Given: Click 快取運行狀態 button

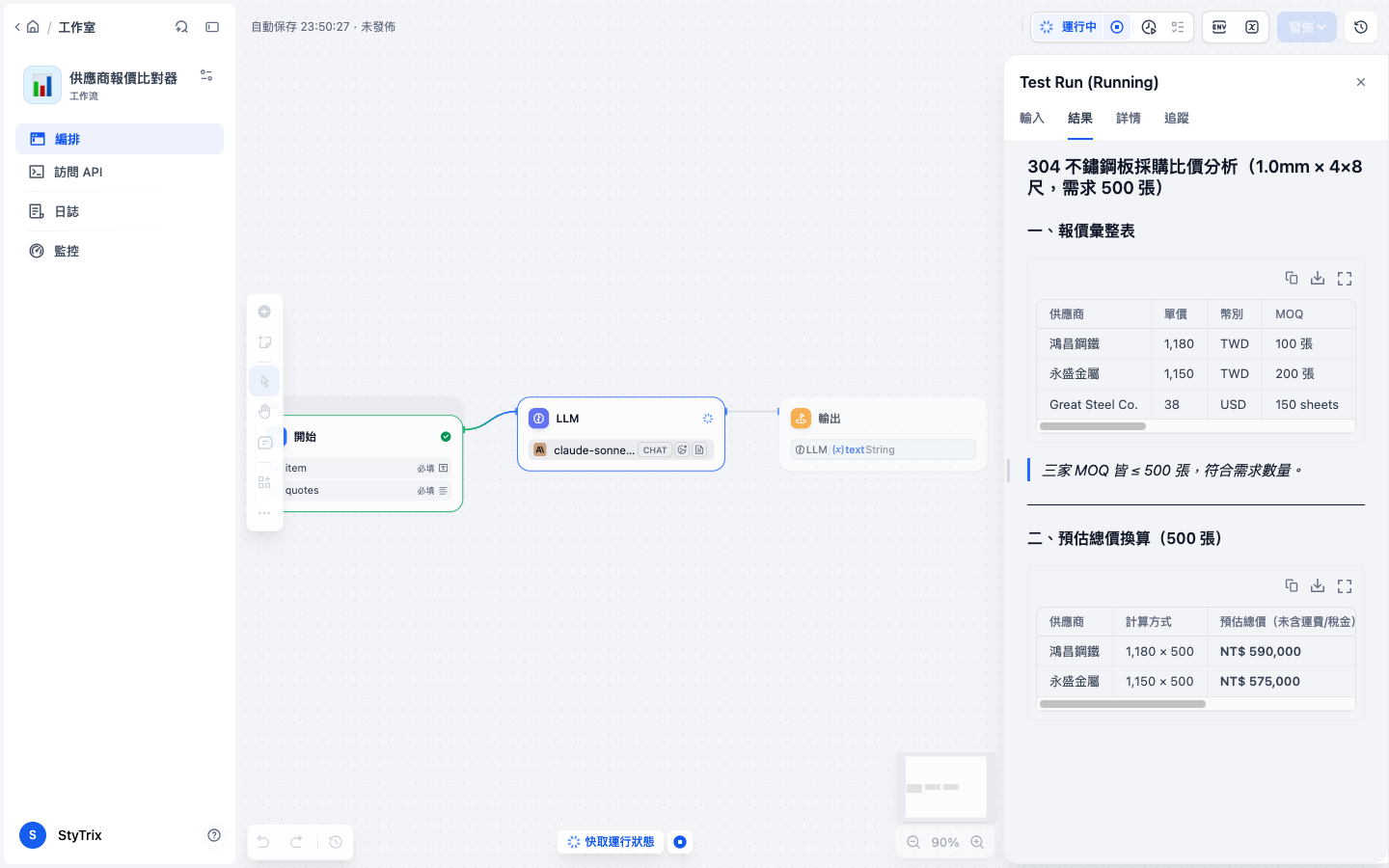Looking at the screenshot, I should click(611, 842).
